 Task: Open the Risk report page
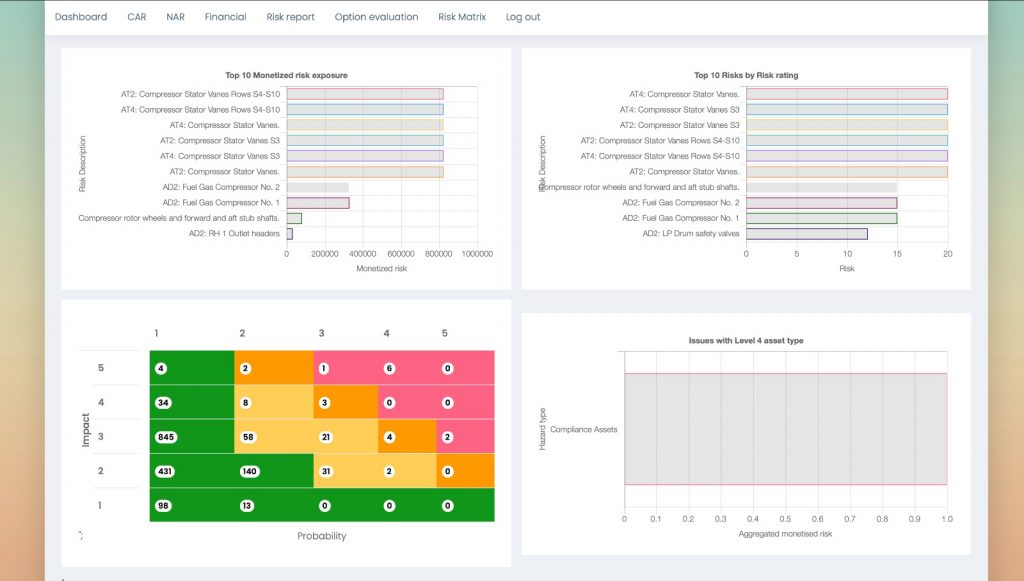coord(290,17)
